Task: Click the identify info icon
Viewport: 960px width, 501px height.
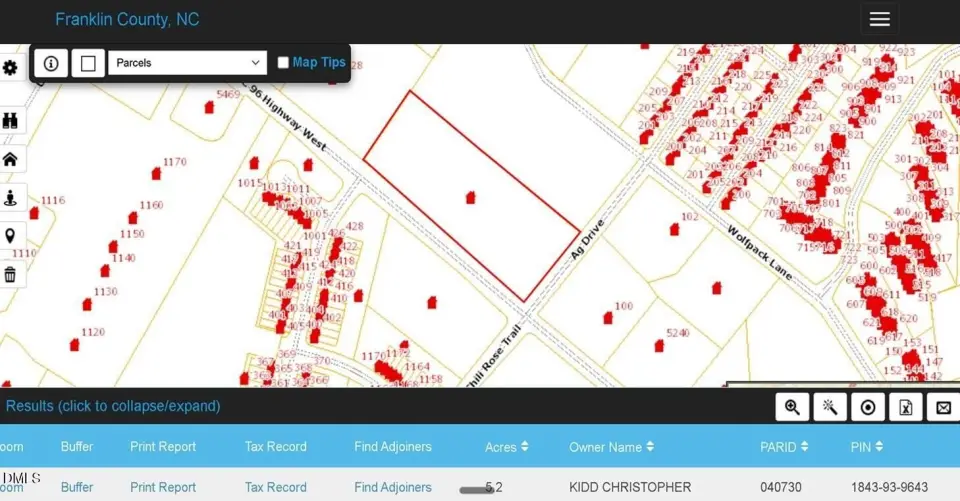Action: tap(51, 63)
